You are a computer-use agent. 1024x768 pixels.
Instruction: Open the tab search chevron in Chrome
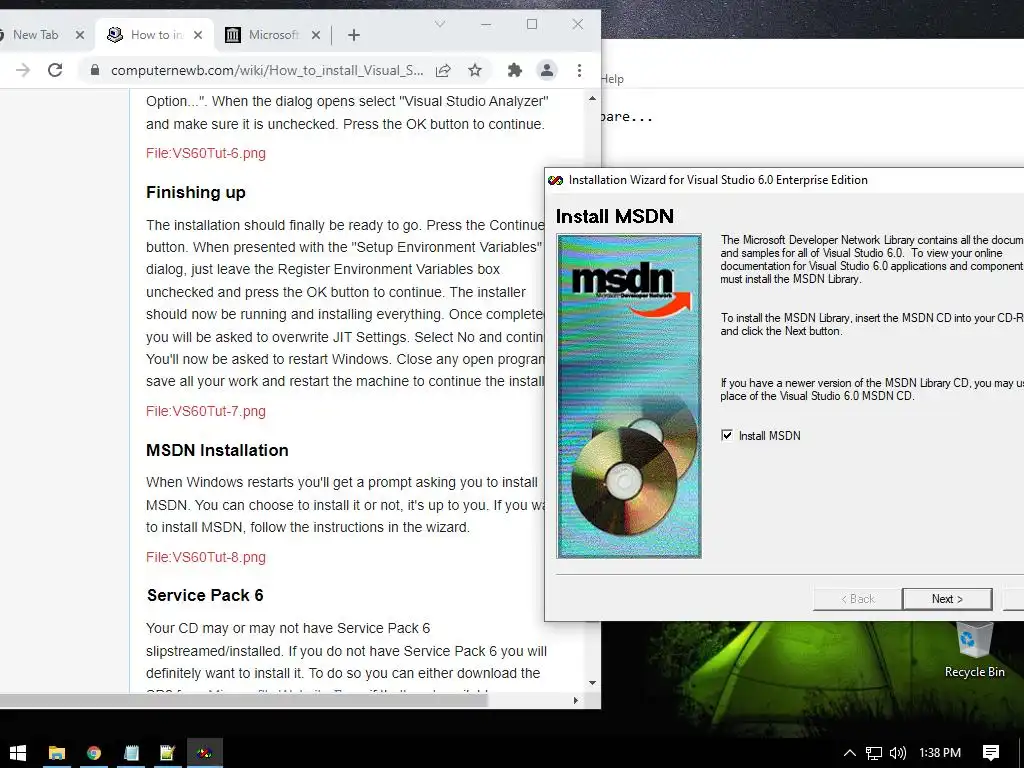point(440,24)
